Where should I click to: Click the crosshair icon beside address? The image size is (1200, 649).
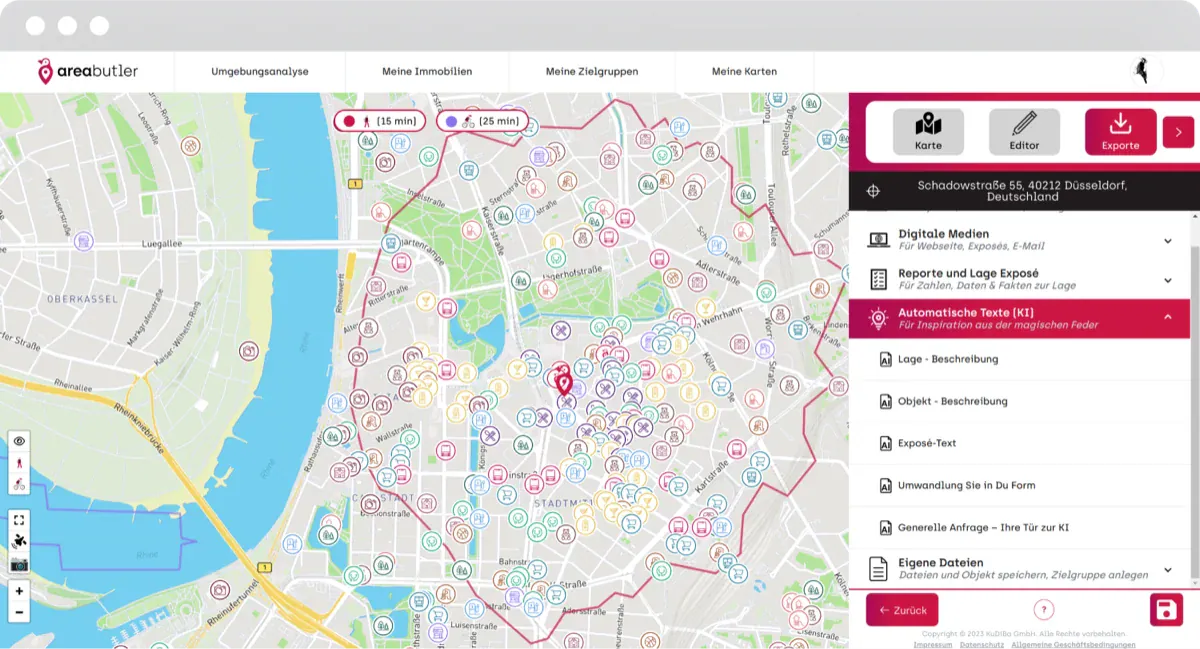pos(873,190)
